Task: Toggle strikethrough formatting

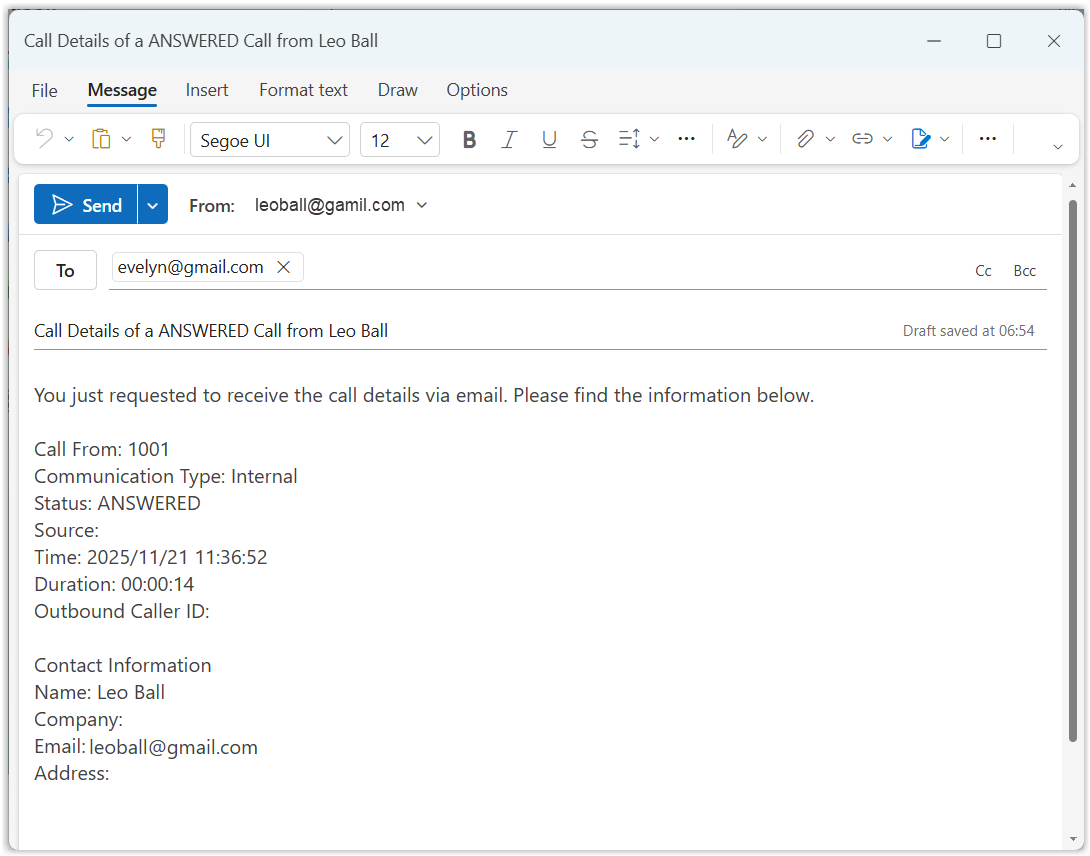Action: coord(589,140)
